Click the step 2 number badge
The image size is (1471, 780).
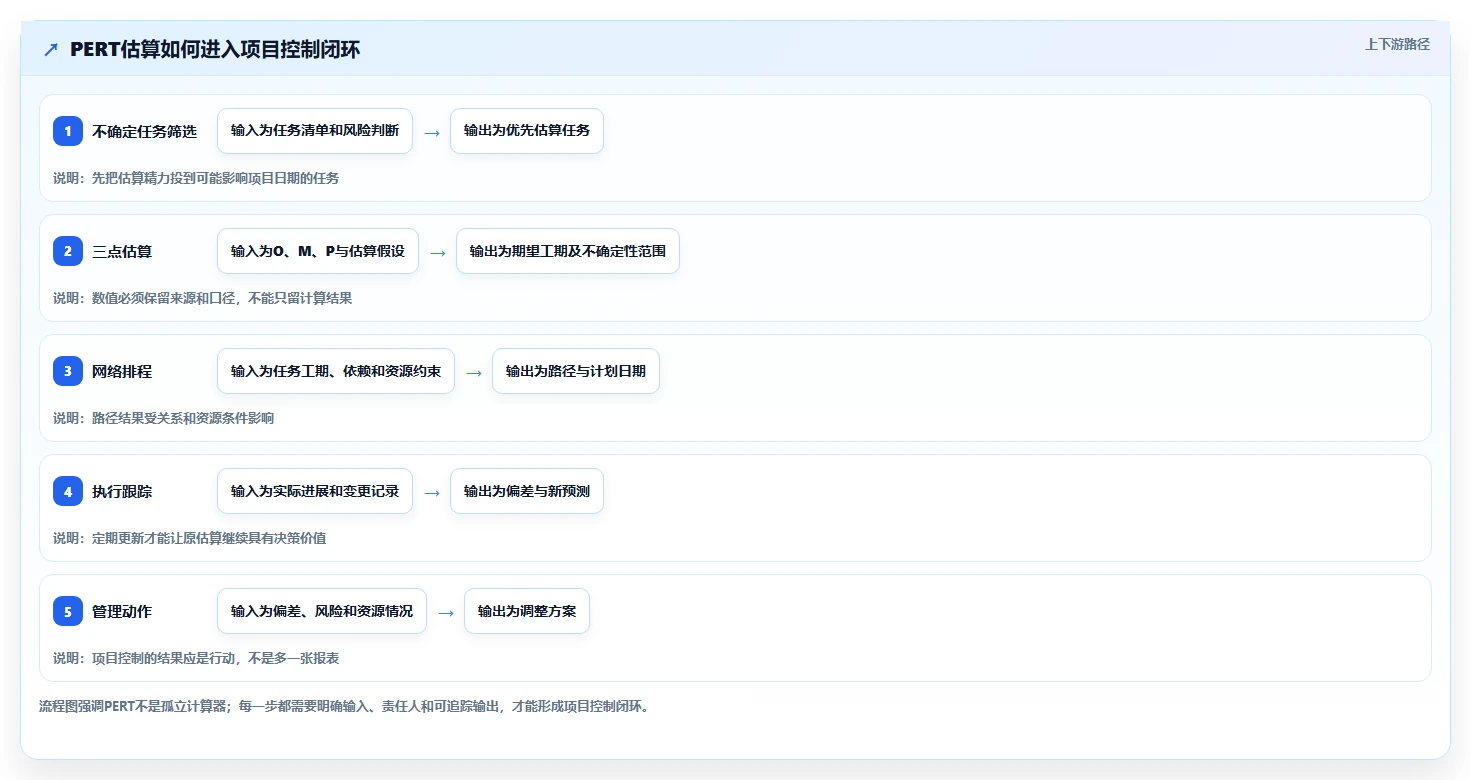coord(68,251)
